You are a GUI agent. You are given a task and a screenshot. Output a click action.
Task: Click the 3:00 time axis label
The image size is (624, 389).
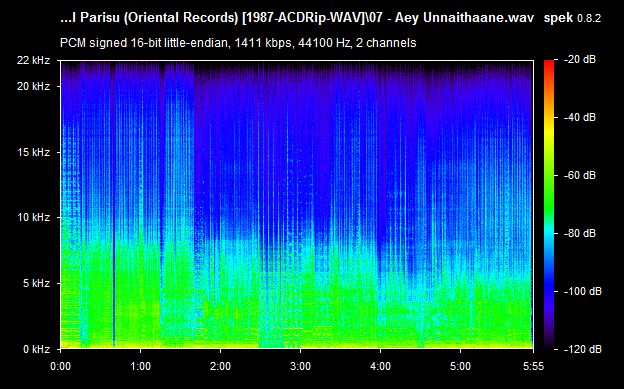(x=300, y=366)
